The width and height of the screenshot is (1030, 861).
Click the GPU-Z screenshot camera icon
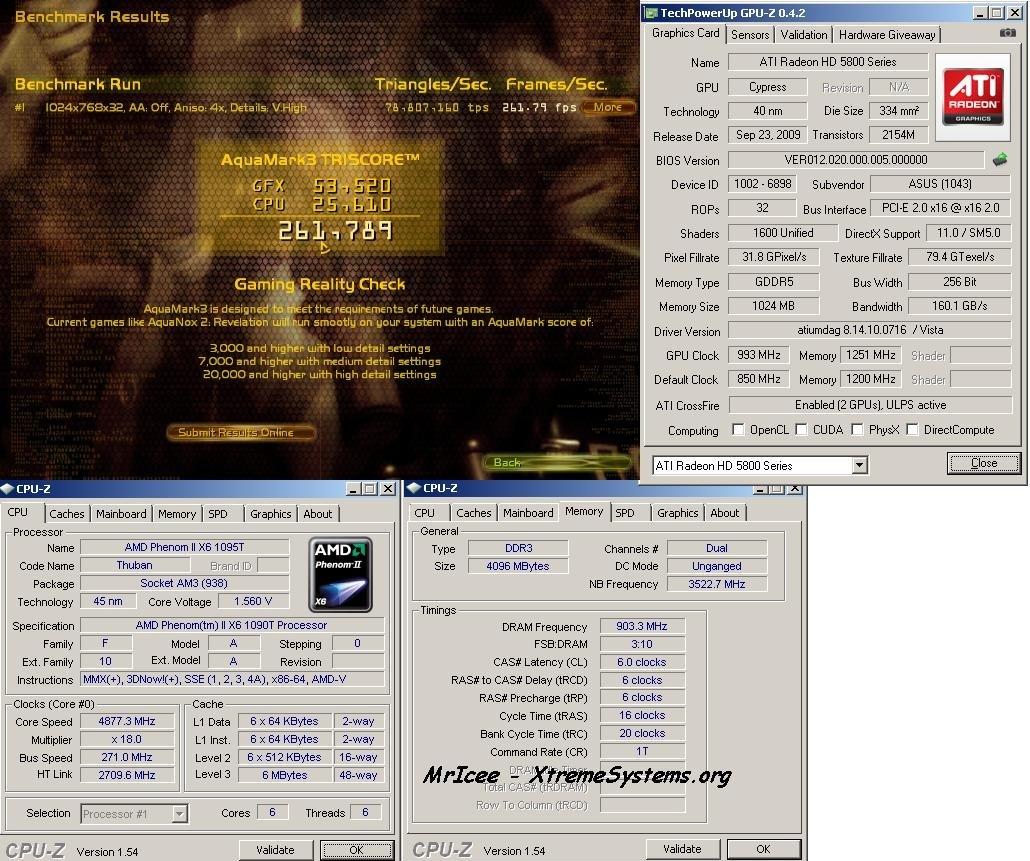(1007, 33)
